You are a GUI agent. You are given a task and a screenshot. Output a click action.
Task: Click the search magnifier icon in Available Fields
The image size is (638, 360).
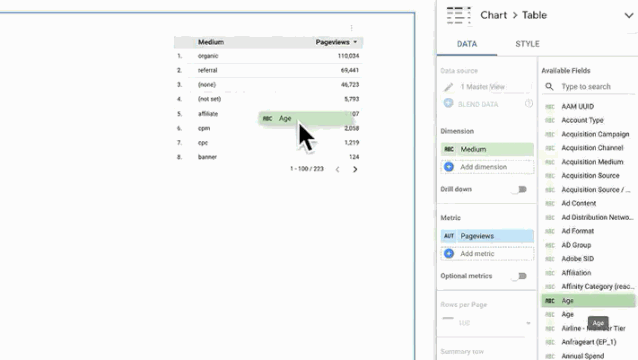(x=549, y=87)
